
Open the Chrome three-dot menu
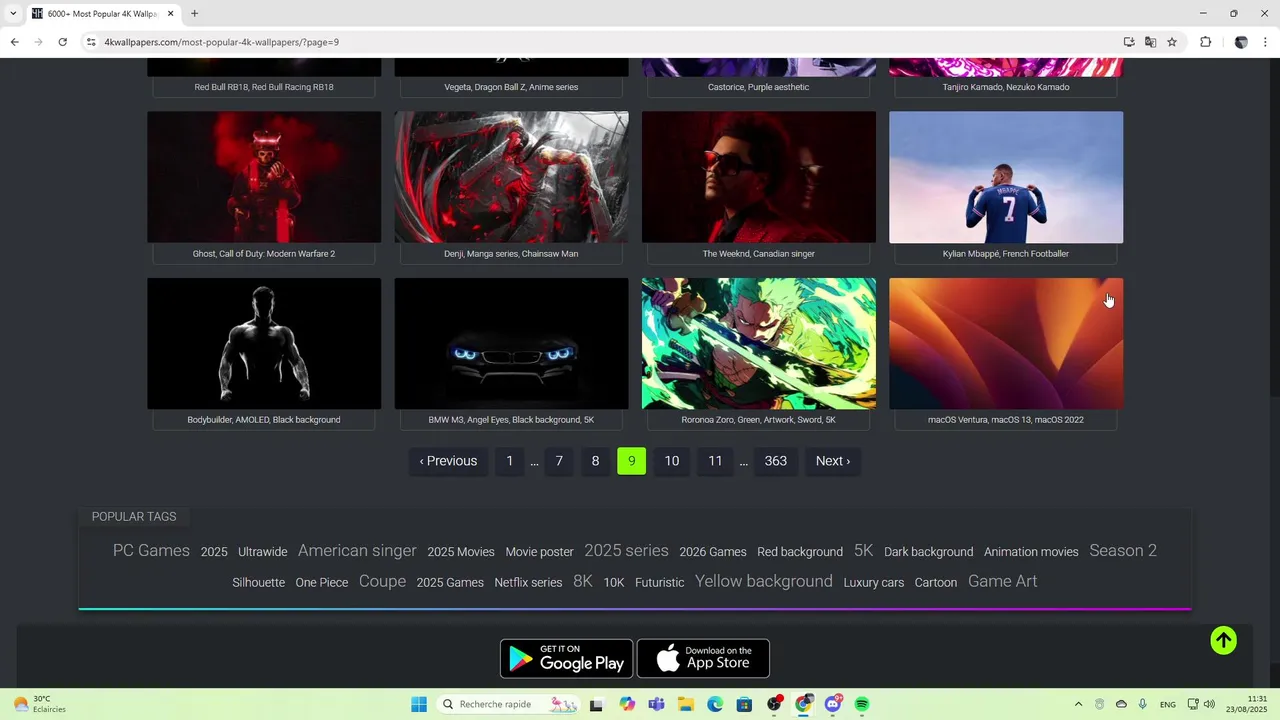coord(1265,42)
